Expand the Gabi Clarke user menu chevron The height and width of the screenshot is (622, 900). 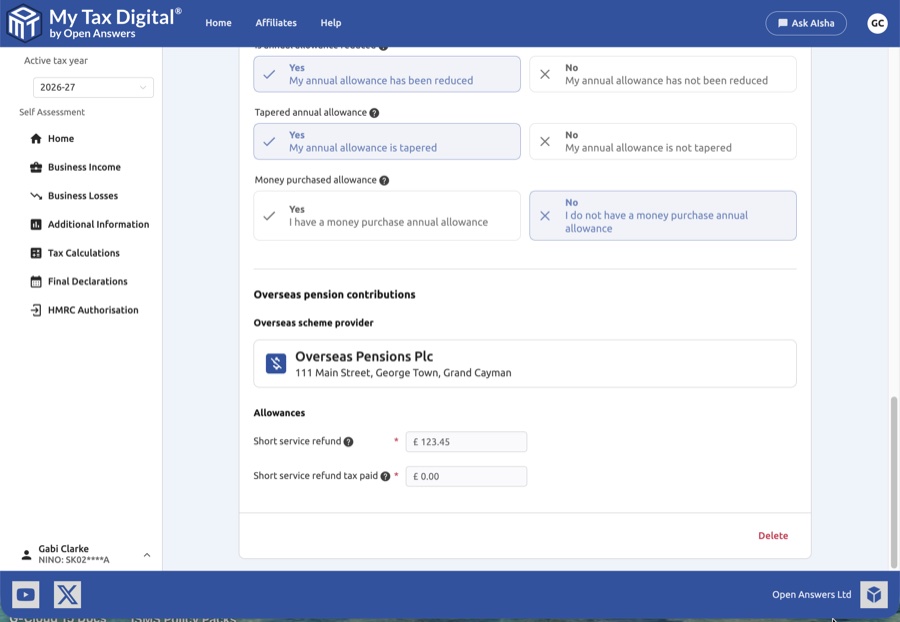coord(147,555)
